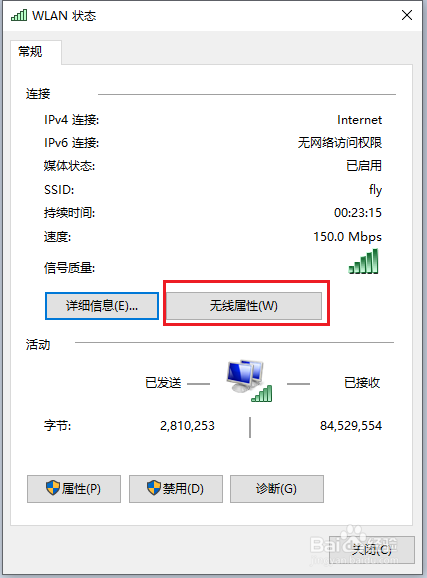
Task: Disable the adapter with 禁用(D)
Action: (176, 489)
